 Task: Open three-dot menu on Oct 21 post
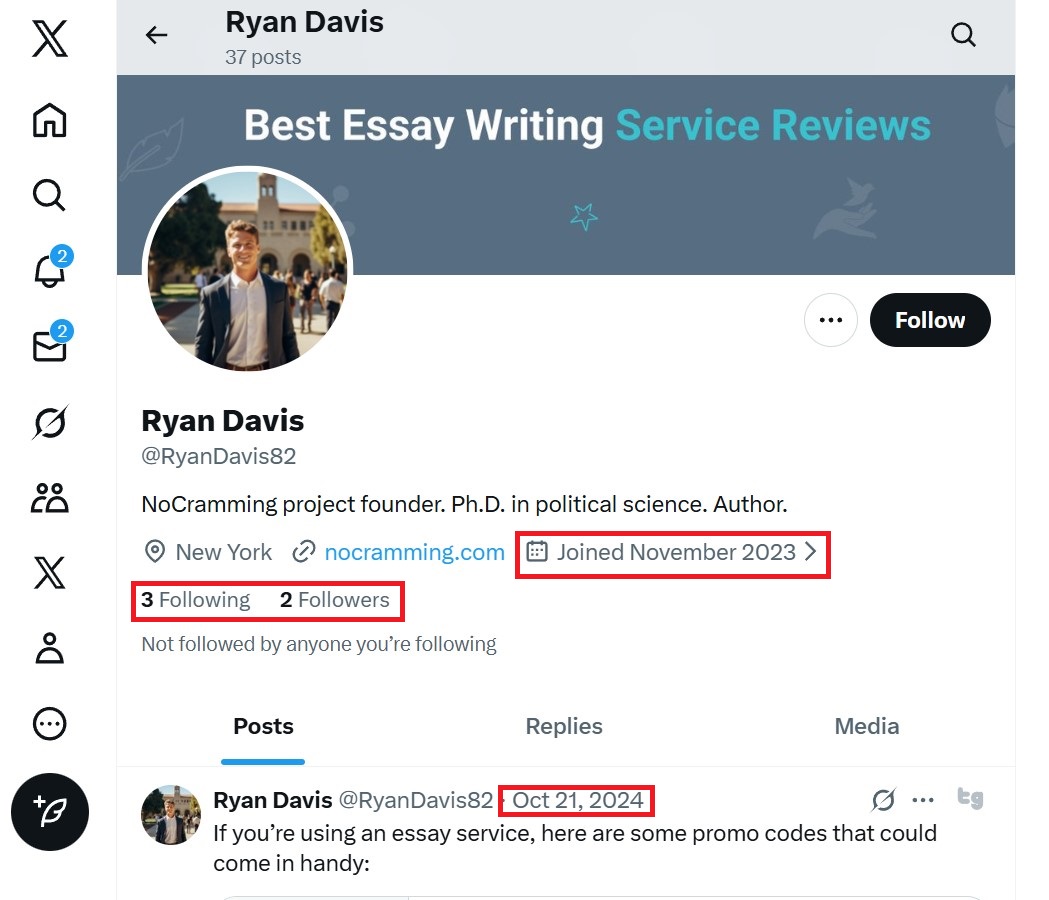tap(923, 800)
